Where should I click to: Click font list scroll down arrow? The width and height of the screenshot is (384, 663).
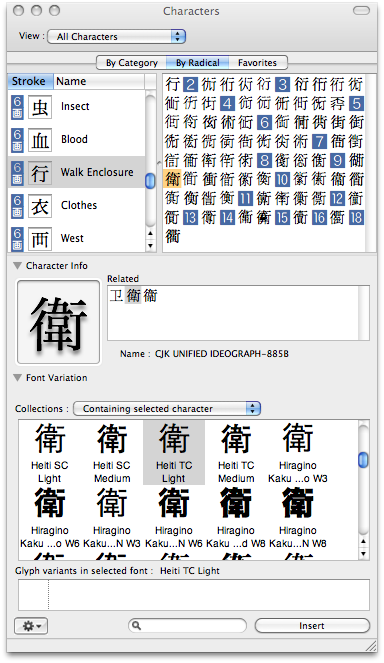click(x=363, y=553)
